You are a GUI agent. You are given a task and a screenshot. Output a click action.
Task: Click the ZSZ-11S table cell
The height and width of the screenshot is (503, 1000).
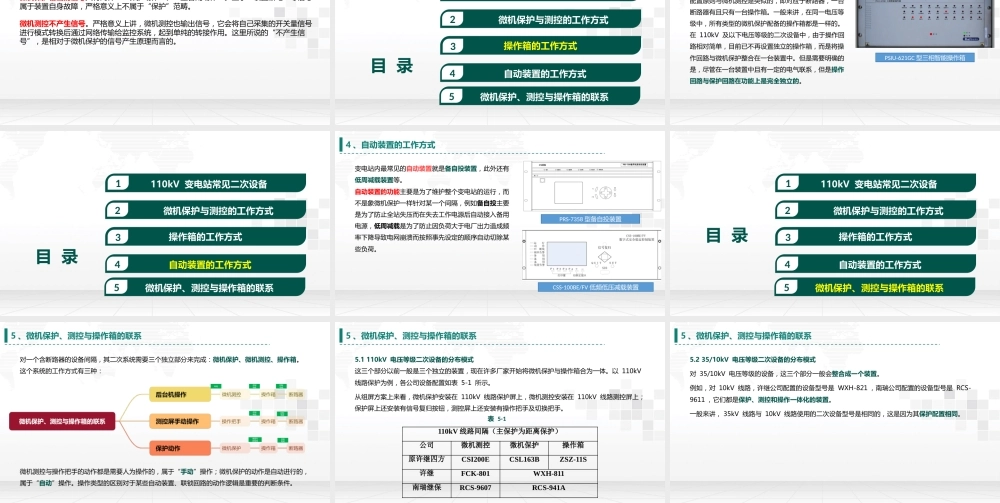tap(573, 459)
